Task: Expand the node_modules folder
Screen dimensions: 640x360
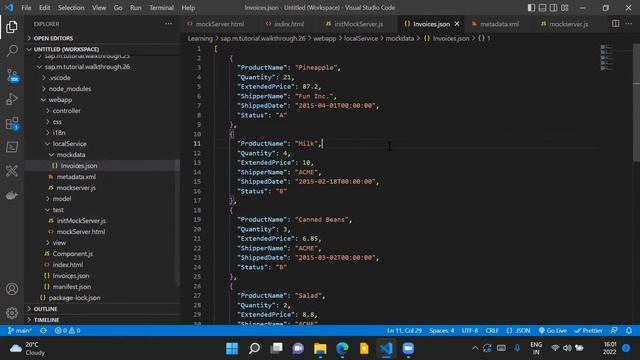Action: 69,89
